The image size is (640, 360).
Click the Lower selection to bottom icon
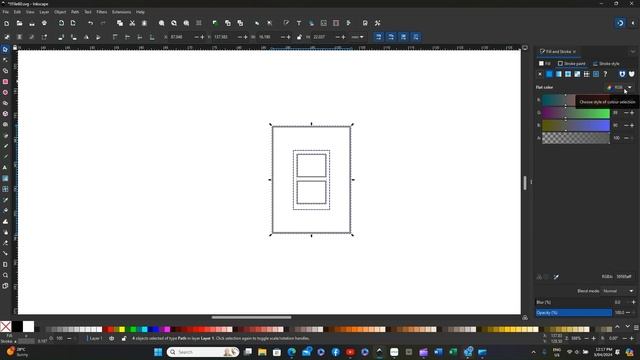(x=152, y=37)
